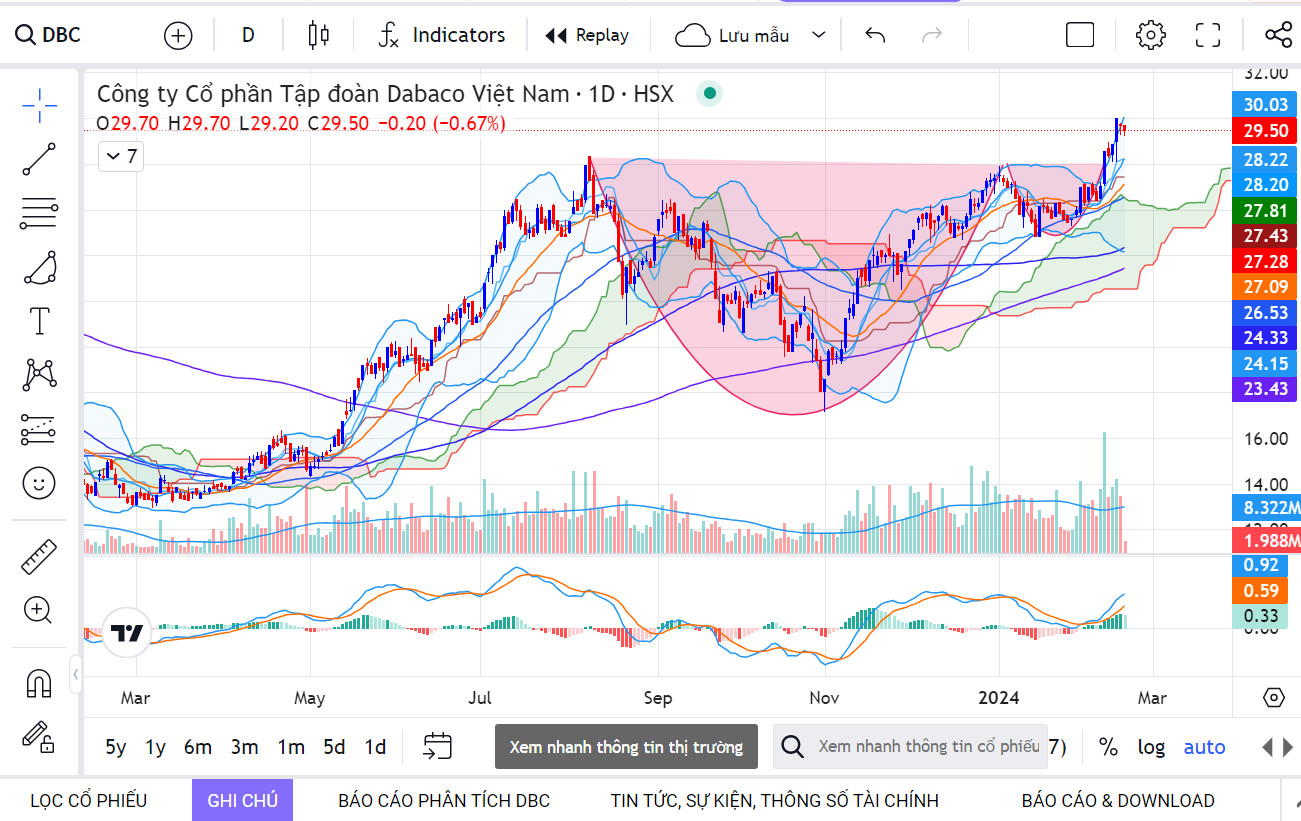Open the Indicators dialog

coord(442,35)
